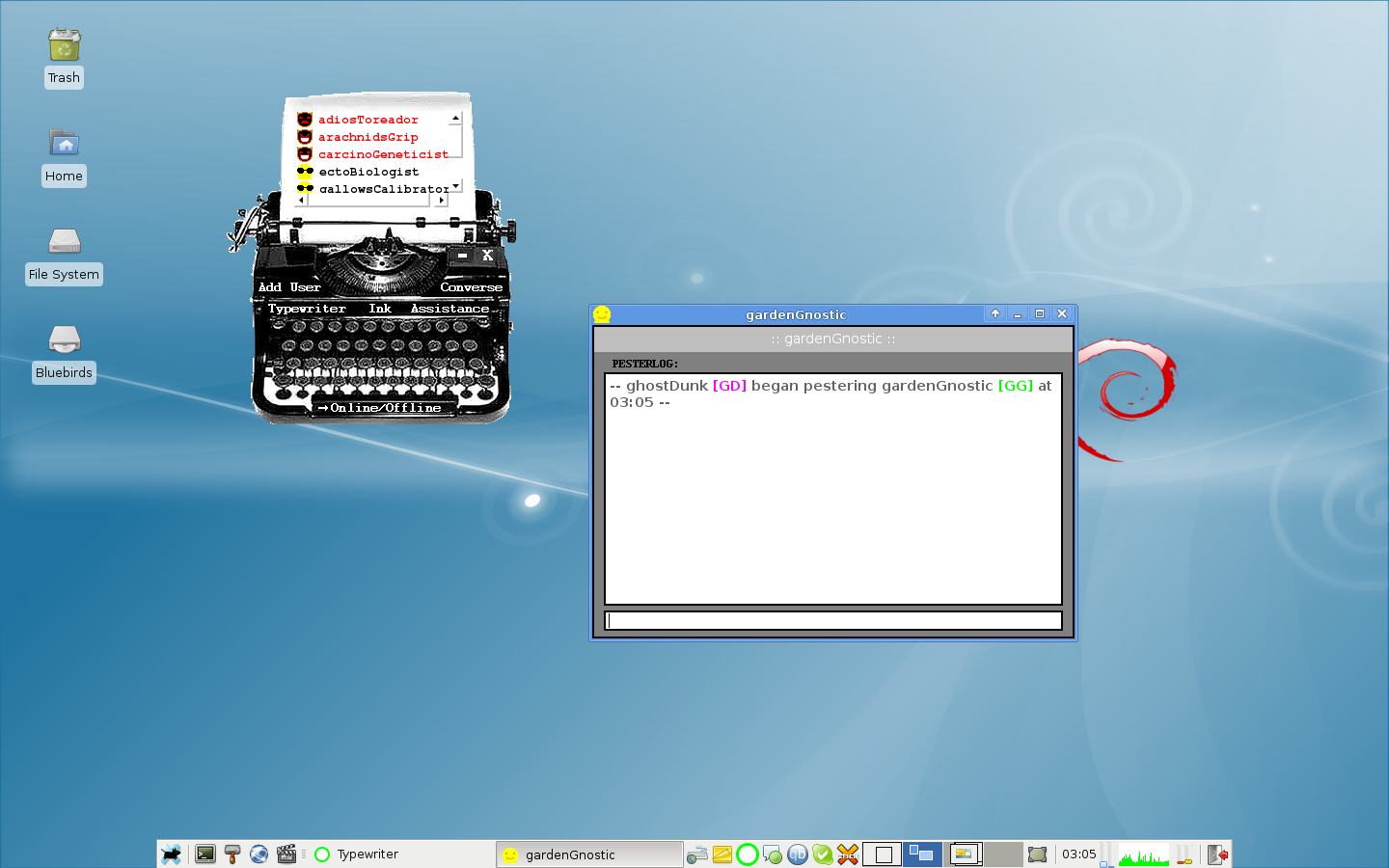
Task: Open the Bluebirds drive icon
Action: 64,340
